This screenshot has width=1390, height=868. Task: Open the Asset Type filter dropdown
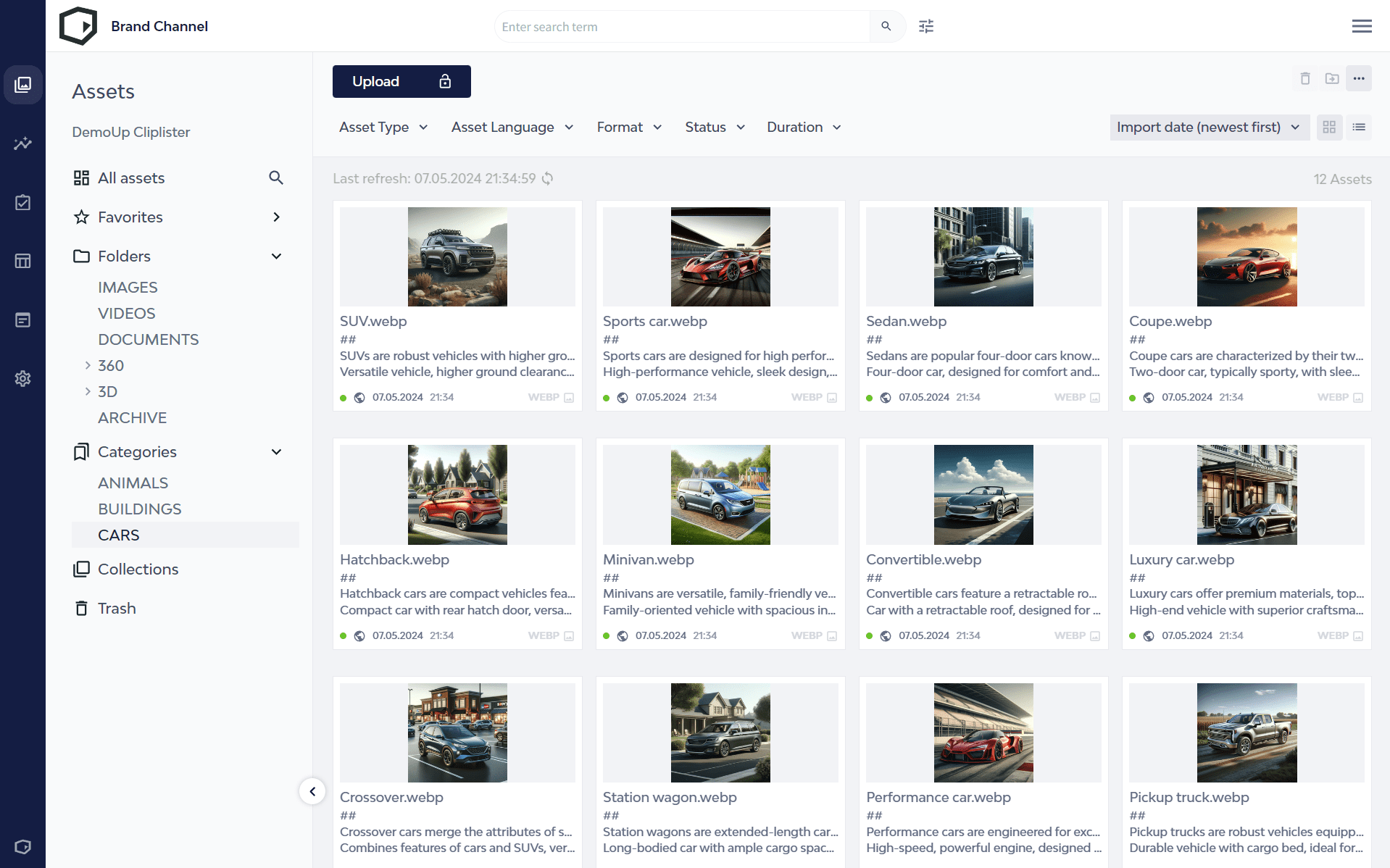[383, 128]
